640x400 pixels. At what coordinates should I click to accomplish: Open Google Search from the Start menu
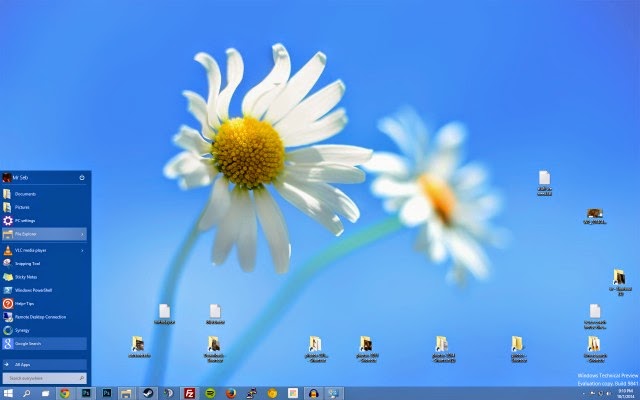(x=44, y=344)
